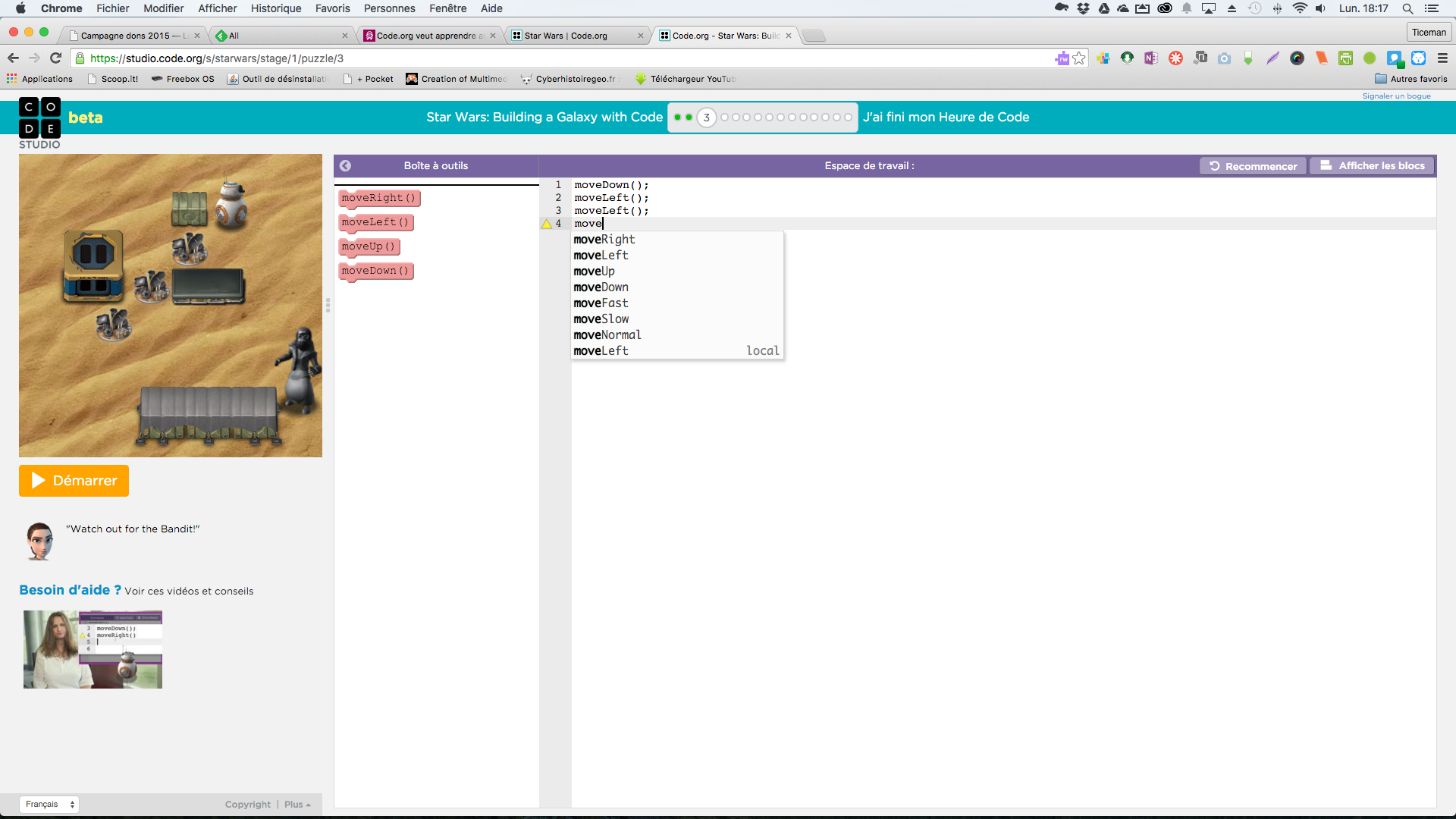Image resolution: width=1456 pixels, height=819 pixels.
Task: Click OneNote clipper extension icon
Action: (1151, 58)
